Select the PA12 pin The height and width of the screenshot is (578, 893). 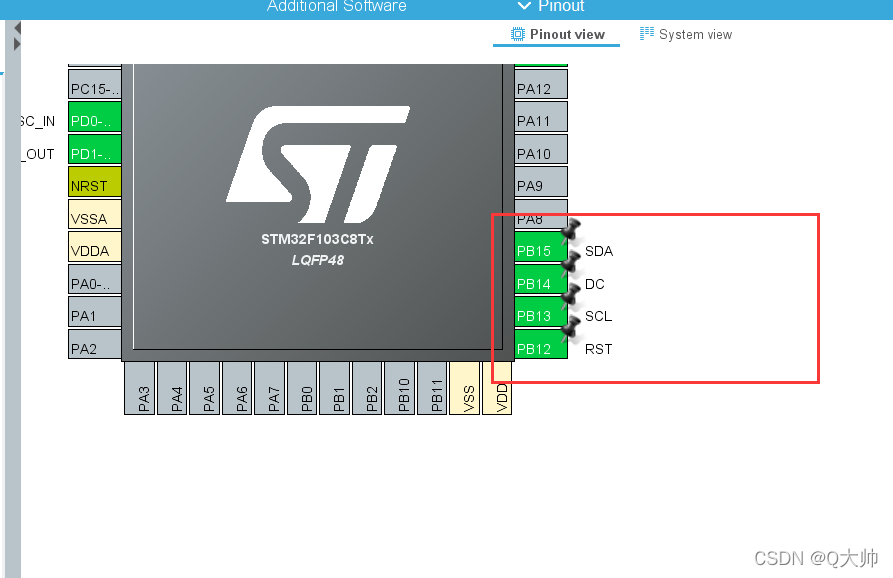pos(540,84)
